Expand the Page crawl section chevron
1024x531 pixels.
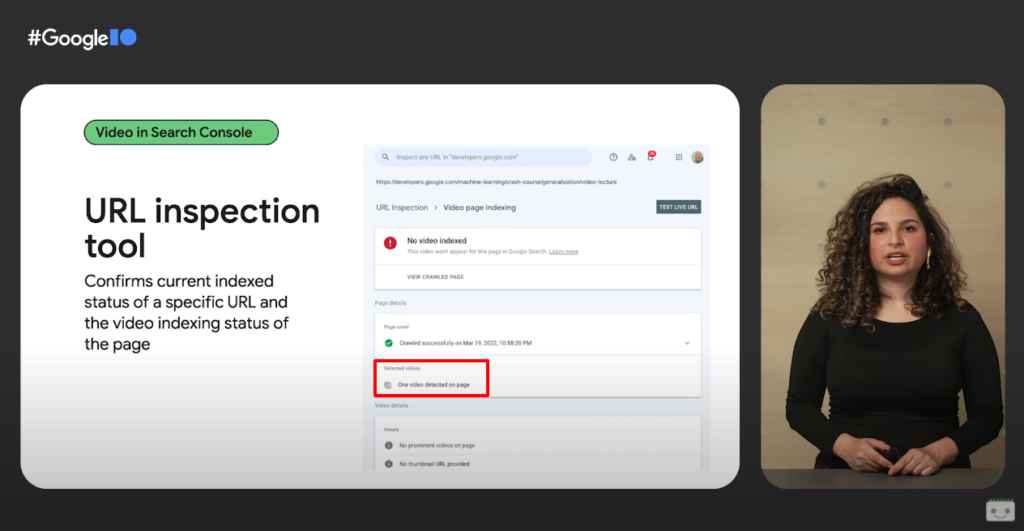point(687,343)
